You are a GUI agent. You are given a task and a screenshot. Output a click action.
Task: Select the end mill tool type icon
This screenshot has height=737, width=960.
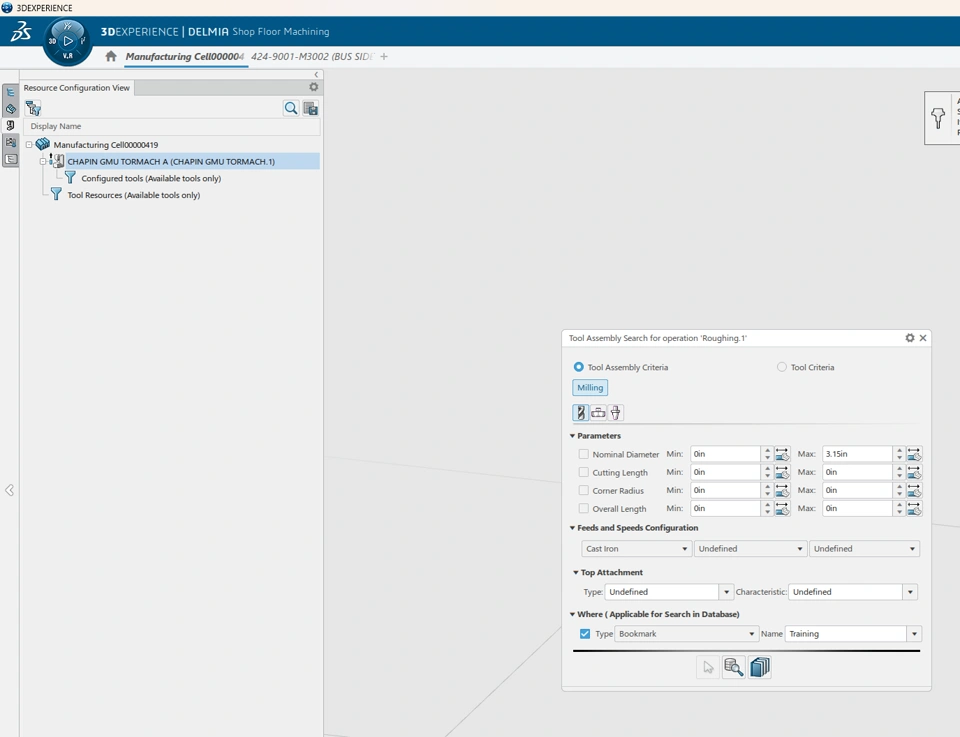coord(580,413)
